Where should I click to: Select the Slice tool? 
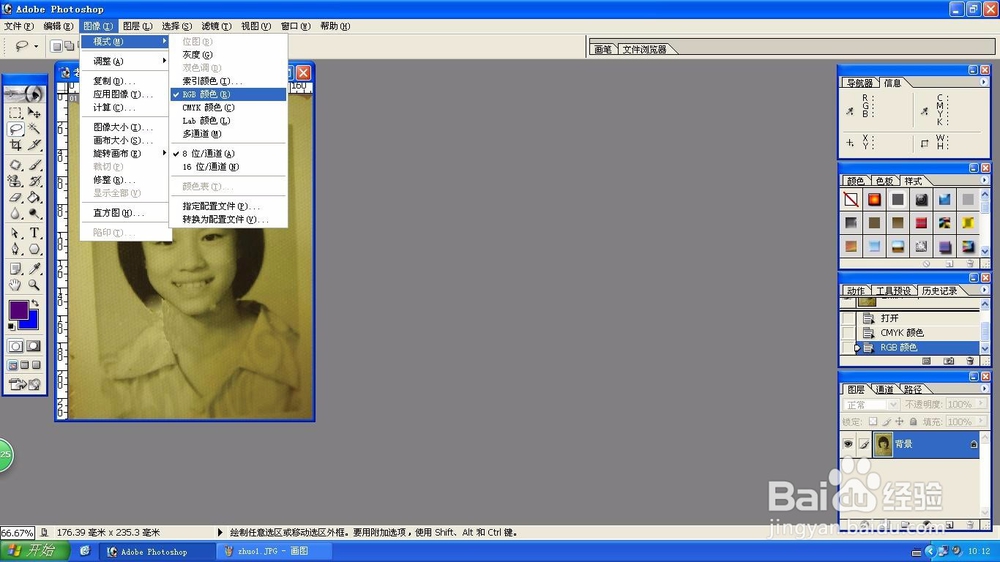point(34,145)
